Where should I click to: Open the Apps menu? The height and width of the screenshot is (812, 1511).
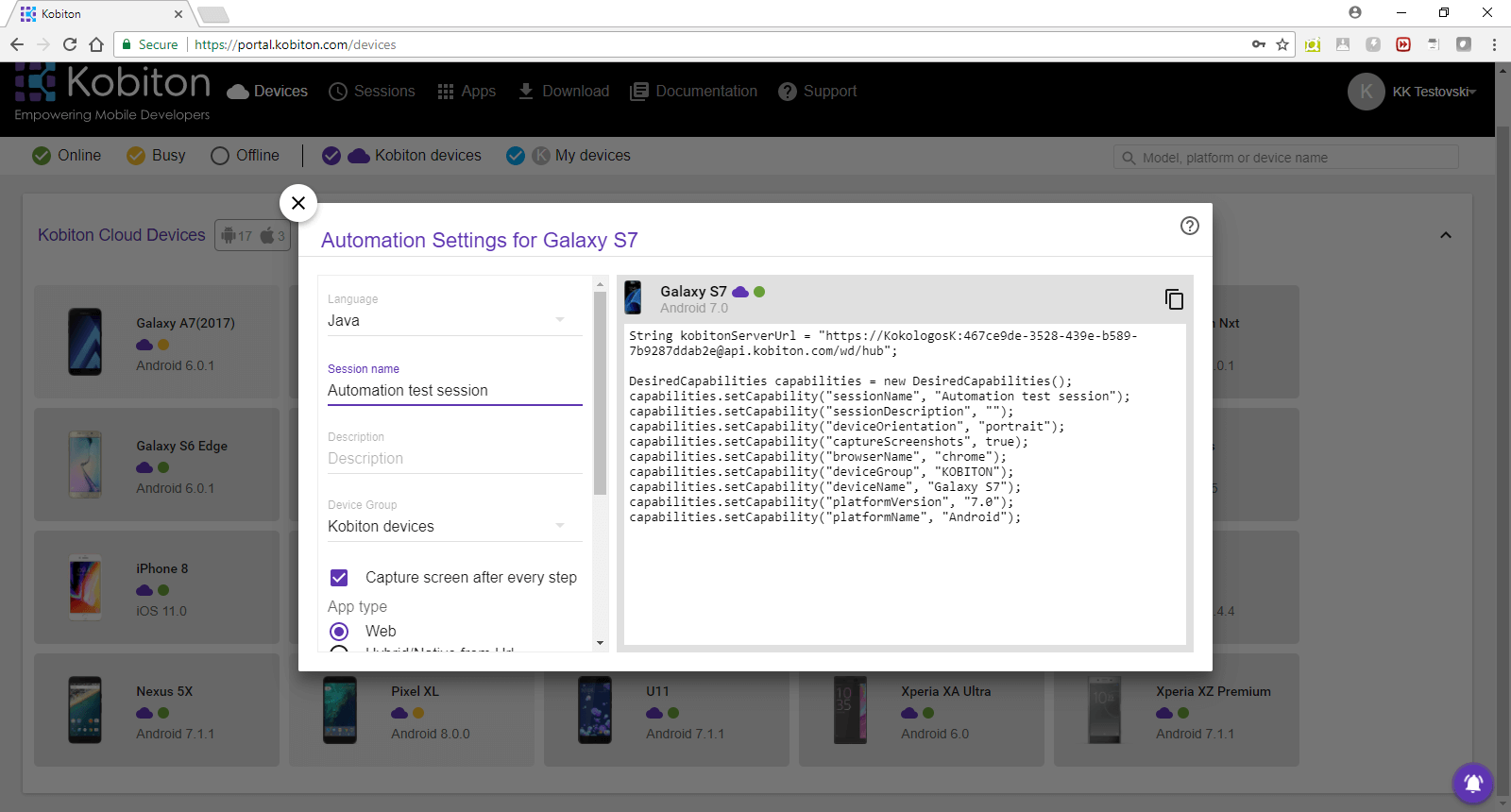(x=467, y=92)
